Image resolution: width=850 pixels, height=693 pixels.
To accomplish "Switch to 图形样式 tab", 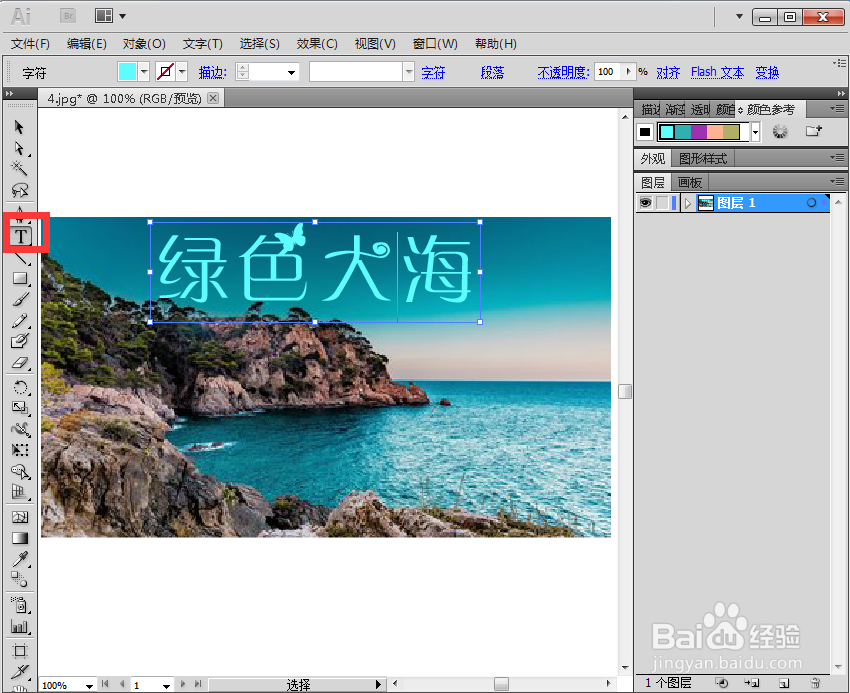I will pyautogui.click(x=703, y=158).
